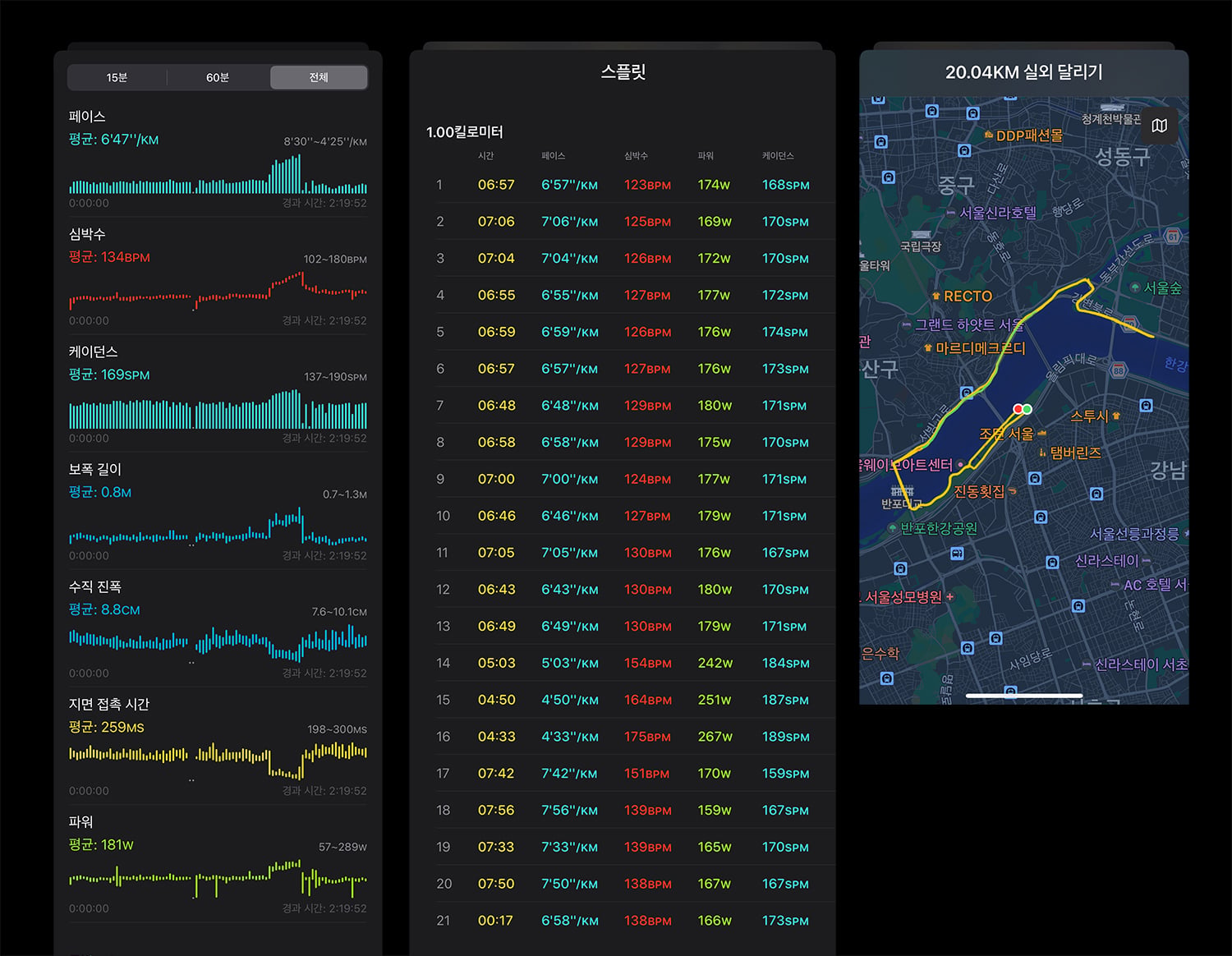This screenshot has height=956, width=1232.
Task: Switch to the 60분 segment
Action: click(218, 77)
